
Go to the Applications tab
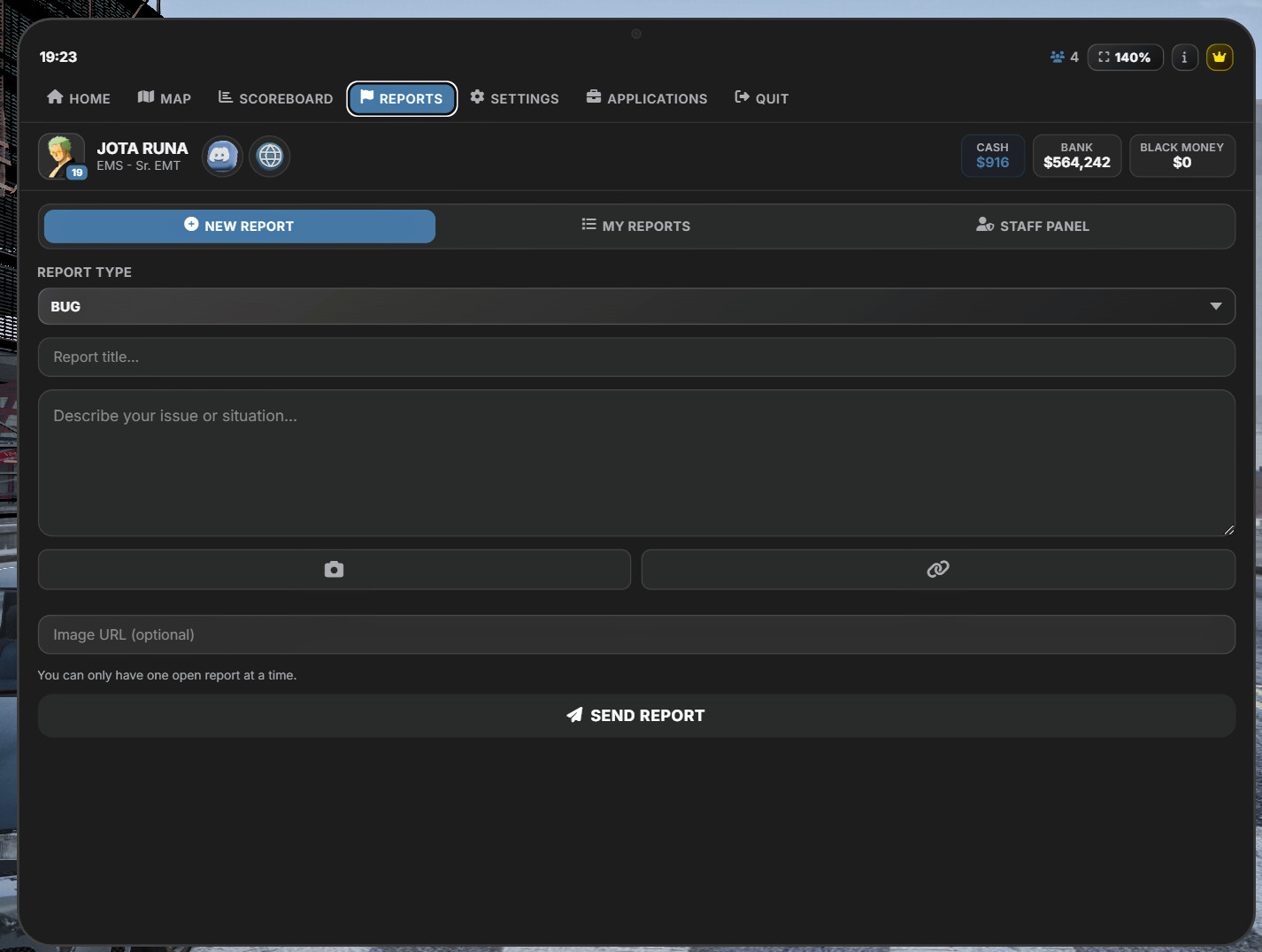click(647, 98)
